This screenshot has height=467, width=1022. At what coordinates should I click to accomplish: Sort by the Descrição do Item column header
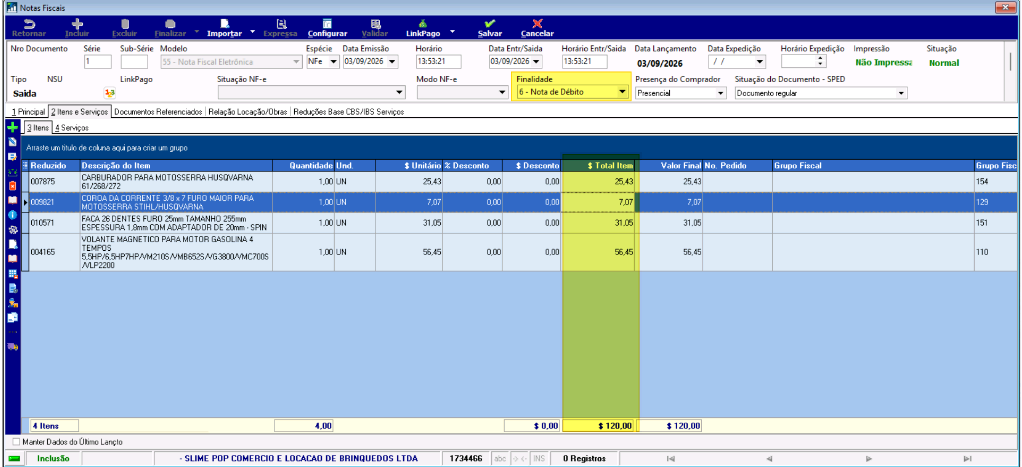pyautogui.click(x=176, y=166)
